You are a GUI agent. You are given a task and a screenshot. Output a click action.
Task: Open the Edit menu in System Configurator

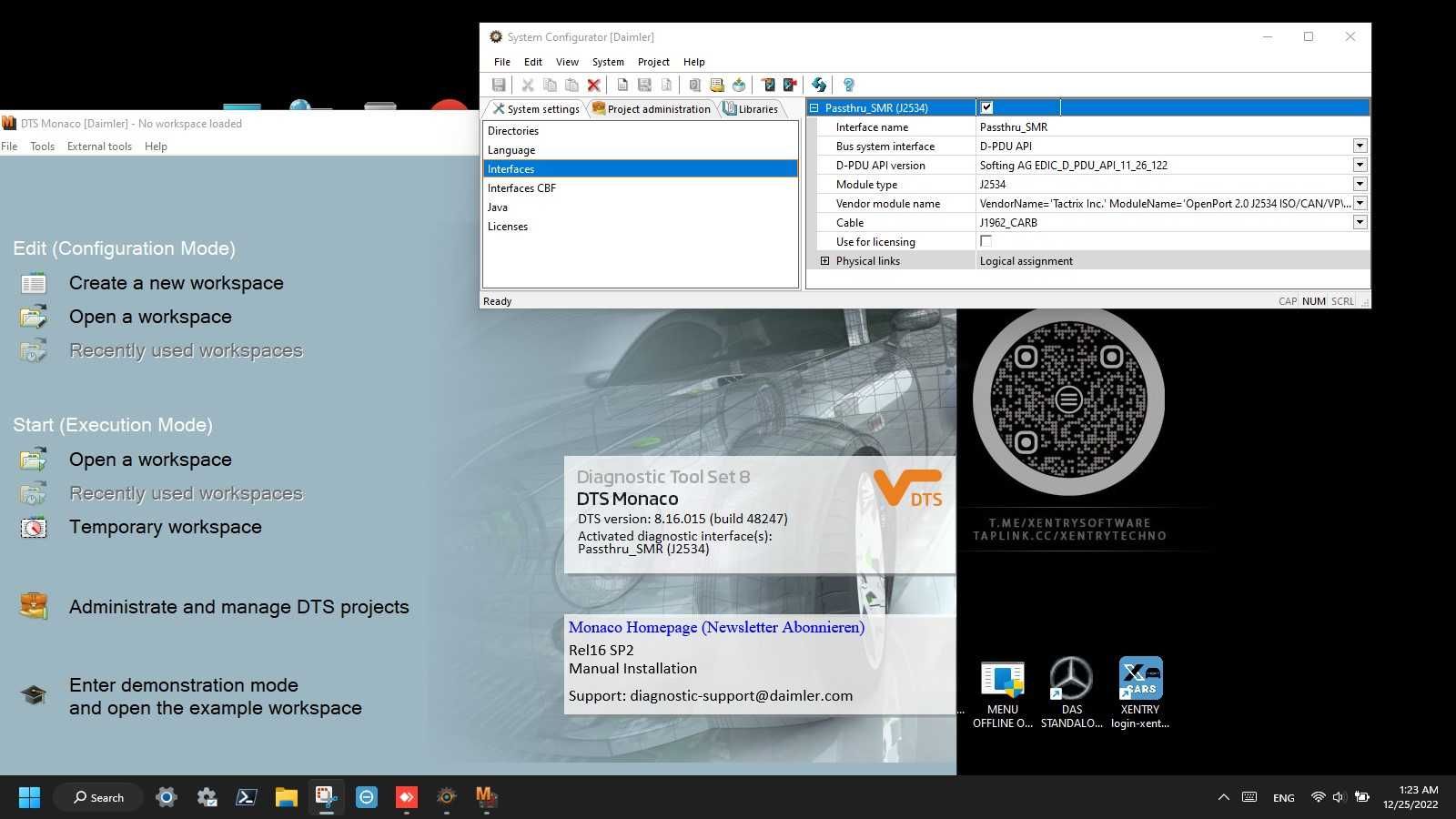(x=533, y=62)
